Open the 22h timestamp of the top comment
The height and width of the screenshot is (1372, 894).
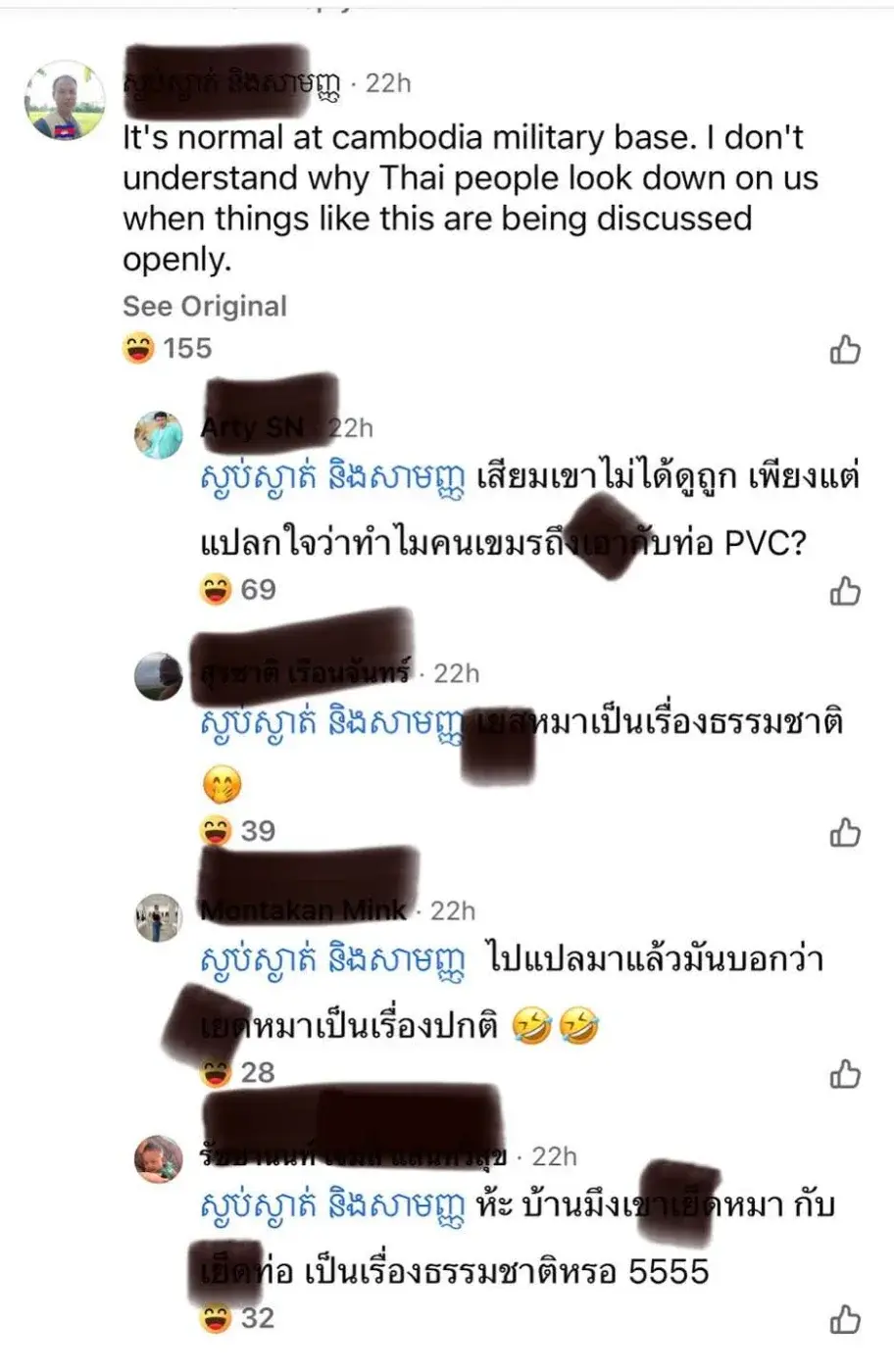pos(388,83)
